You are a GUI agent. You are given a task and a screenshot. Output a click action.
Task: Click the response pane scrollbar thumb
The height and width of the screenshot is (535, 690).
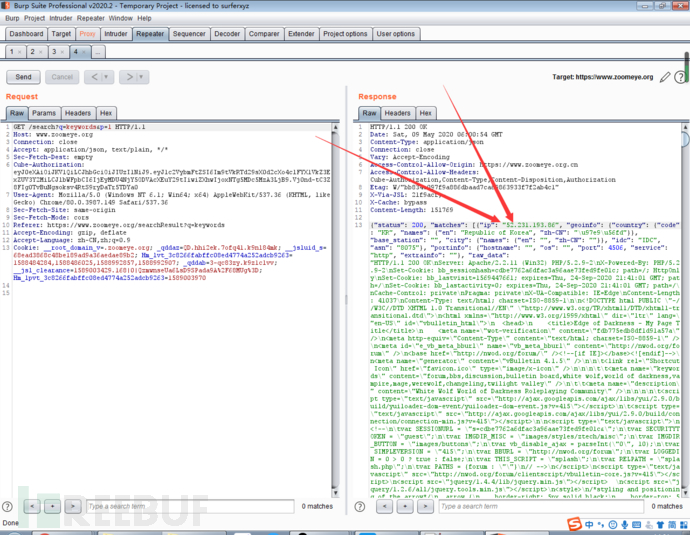coord(685,139)
